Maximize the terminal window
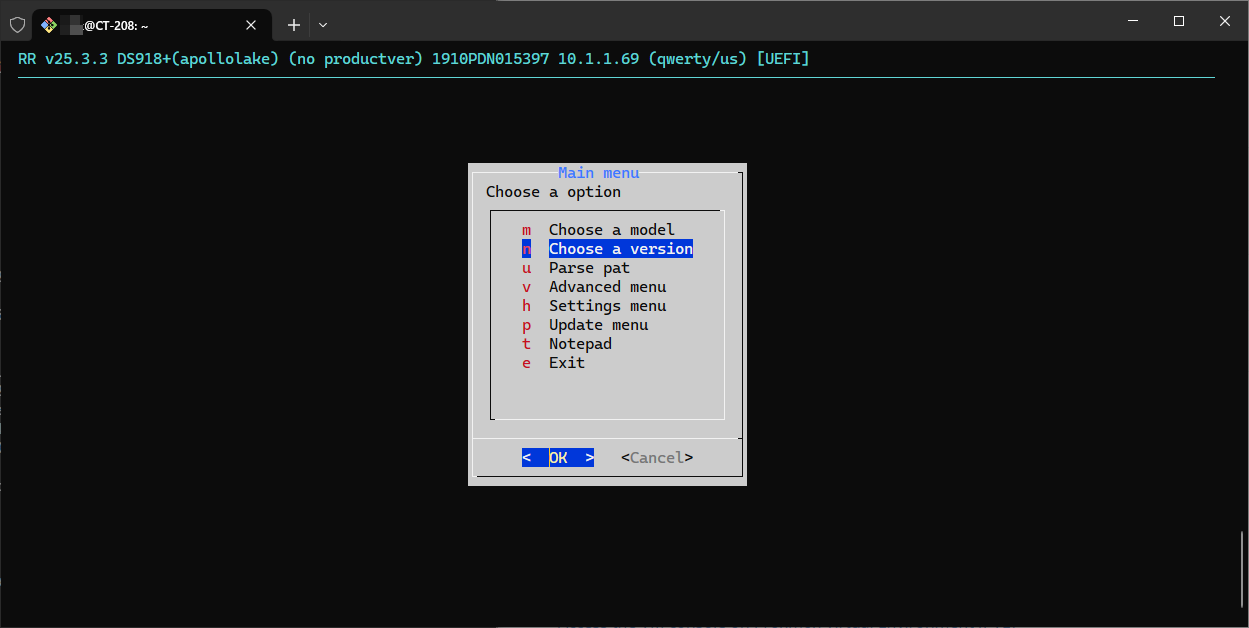 pyautogui.click(x=1179, y=21)
